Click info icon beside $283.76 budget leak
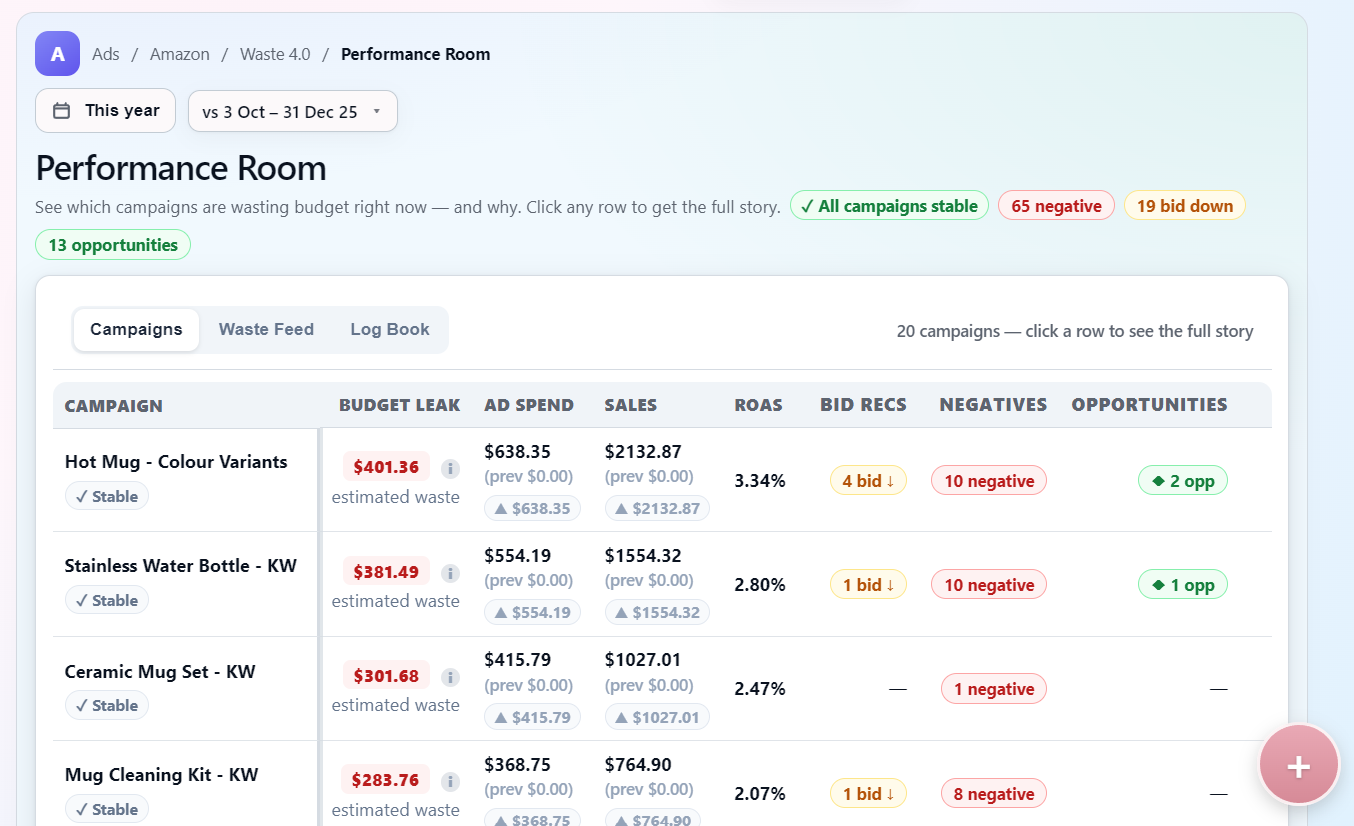The image size is (1354, 826). pos(451,781)
